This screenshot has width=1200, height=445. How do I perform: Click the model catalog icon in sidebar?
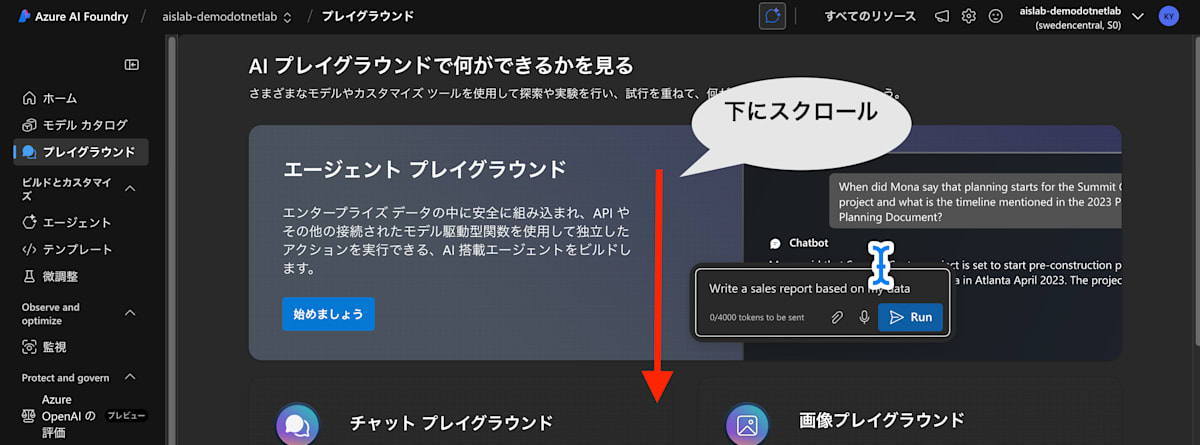pyautogui.click(x=29, y=125)
